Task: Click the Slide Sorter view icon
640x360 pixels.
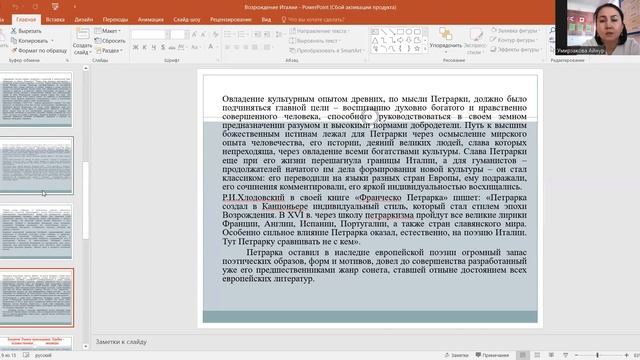Action: [x=537, y=355]
